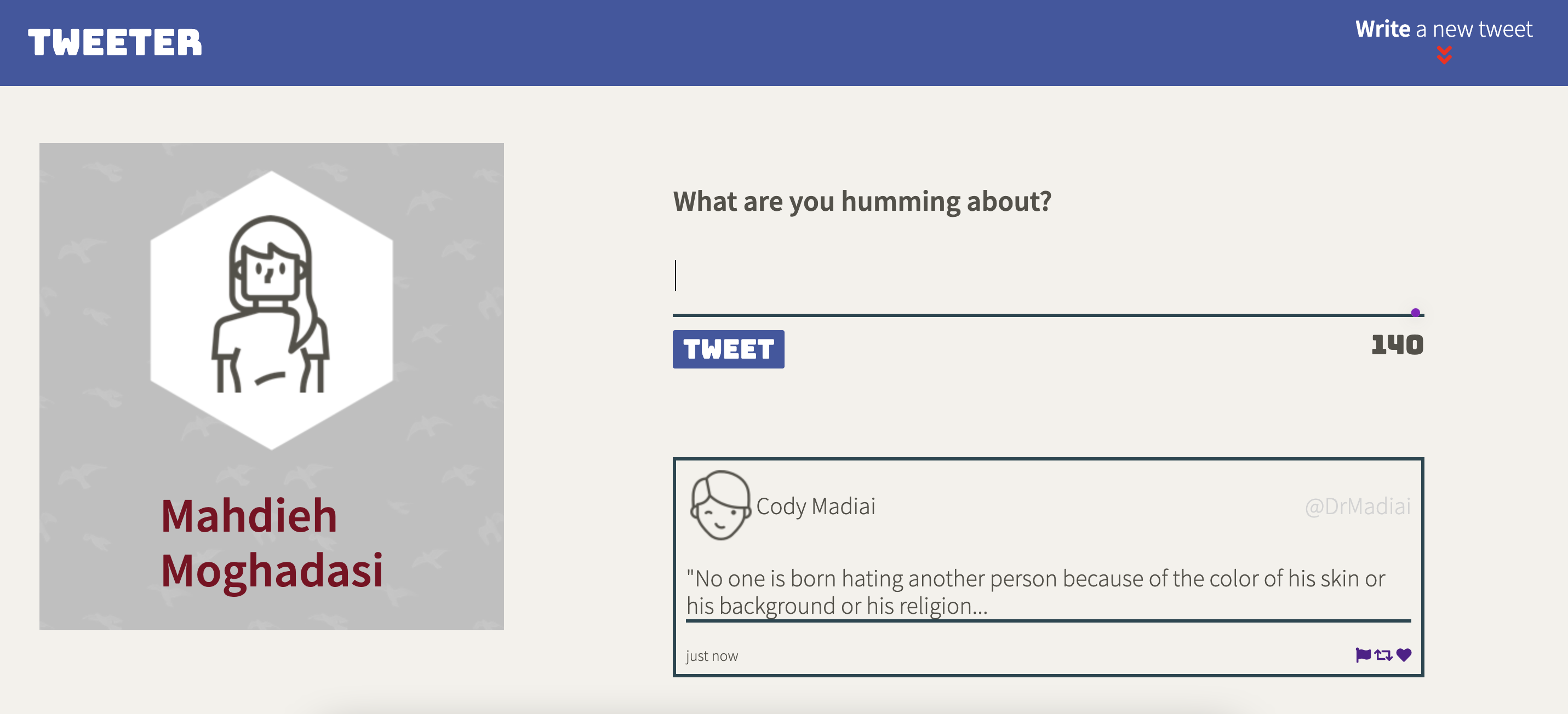
Task: Click the blue header navigation bar
Action: point(784,43)
